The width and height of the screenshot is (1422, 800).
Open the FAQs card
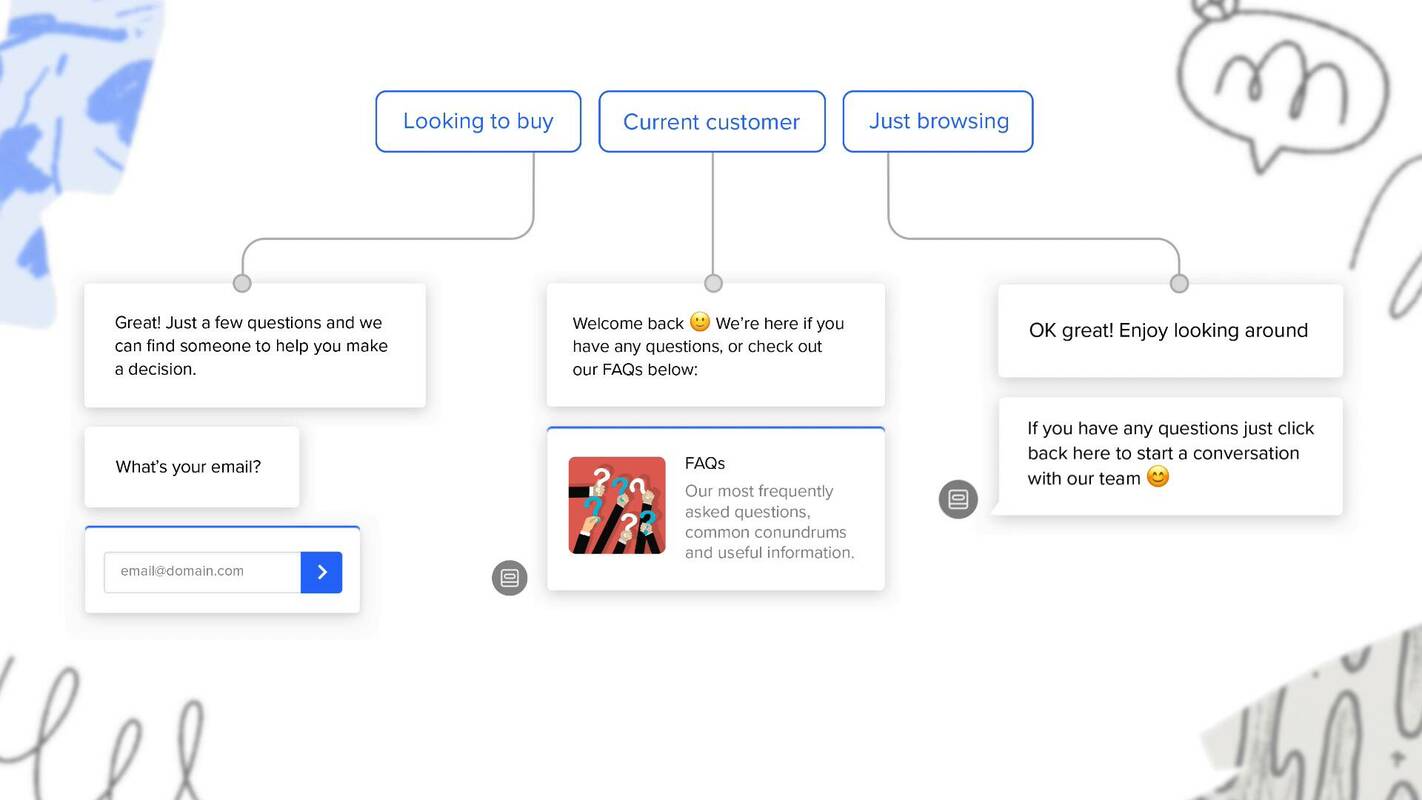[x=715, y=508]
